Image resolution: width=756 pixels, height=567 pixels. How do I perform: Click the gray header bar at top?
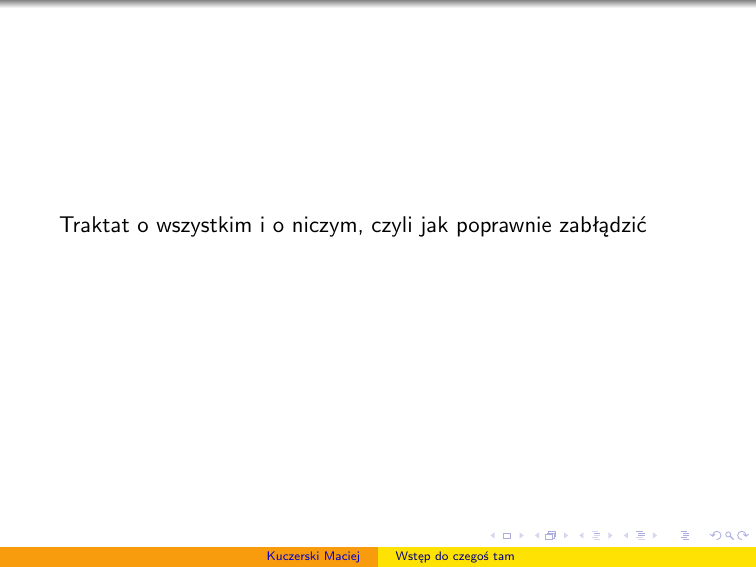(378, 4)
